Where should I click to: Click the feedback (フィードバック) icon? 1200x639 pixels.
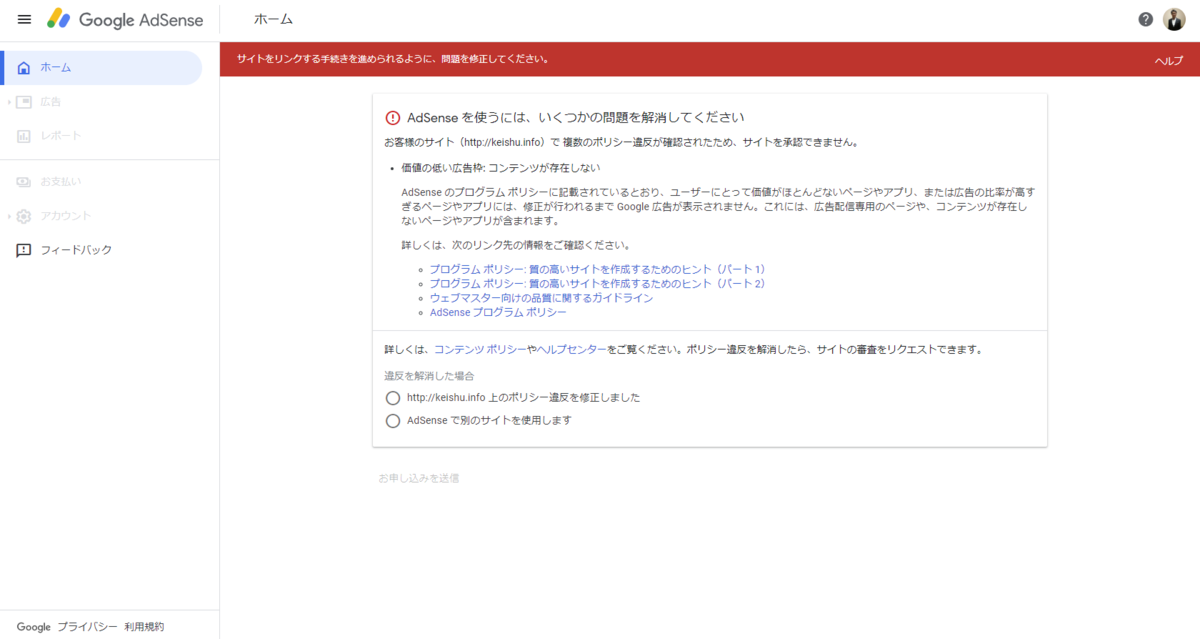(24, 250)
